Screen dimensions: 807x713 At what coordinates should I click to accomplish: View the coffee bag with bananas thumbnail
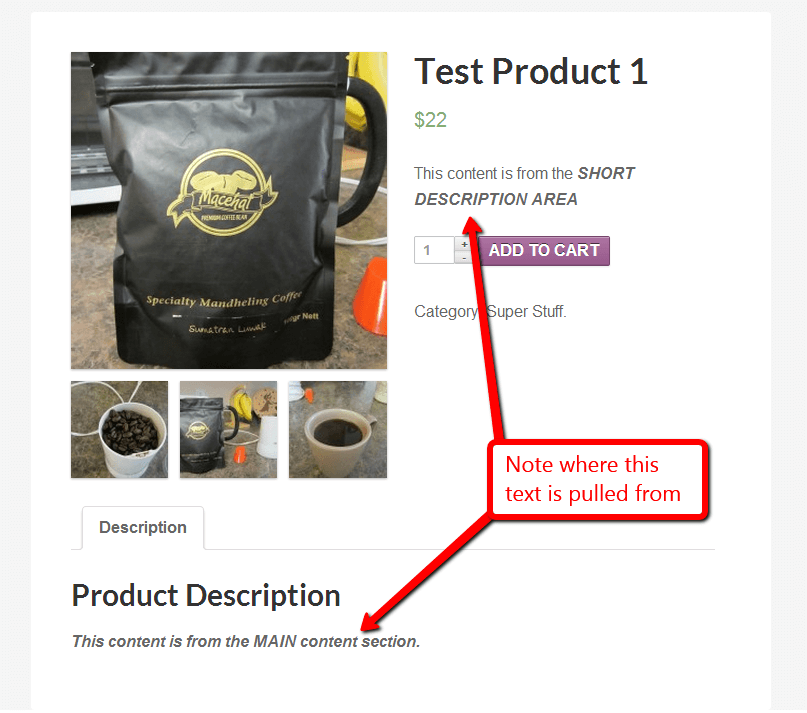(x=229, y=429)
